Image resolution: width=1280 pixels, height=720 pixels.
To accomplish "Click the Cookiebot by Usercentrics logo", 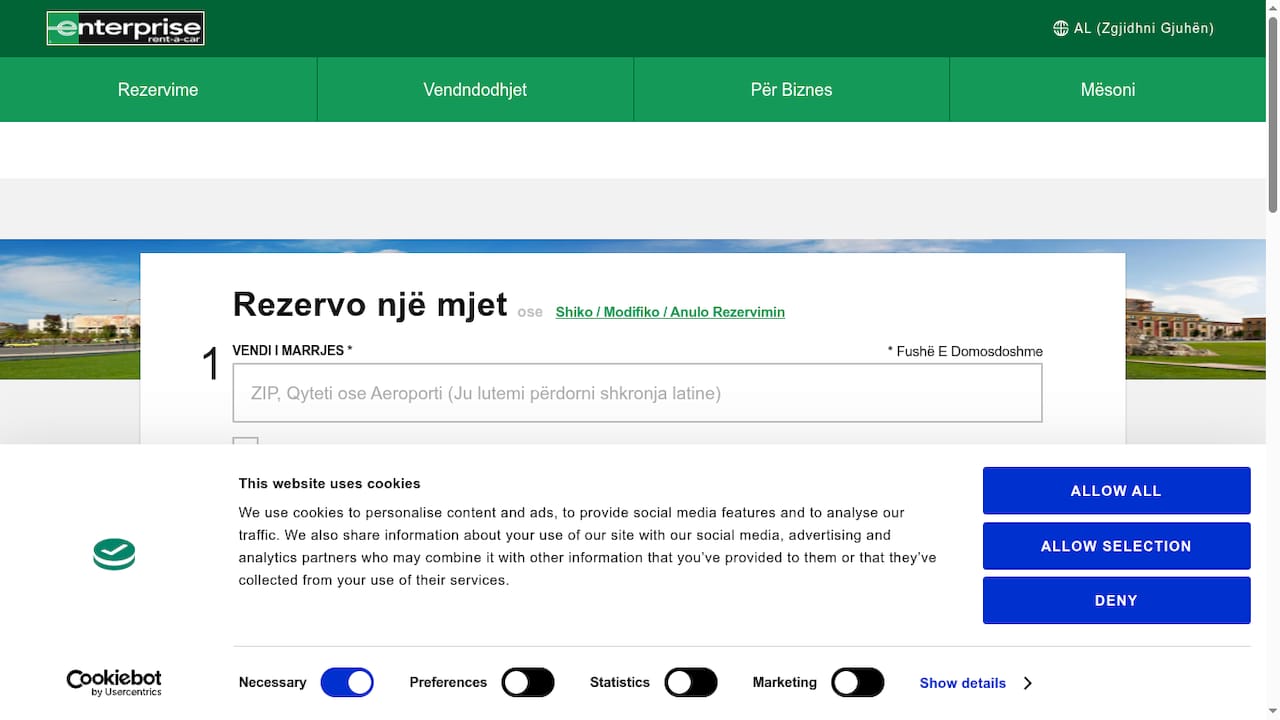I will point(113,682).
